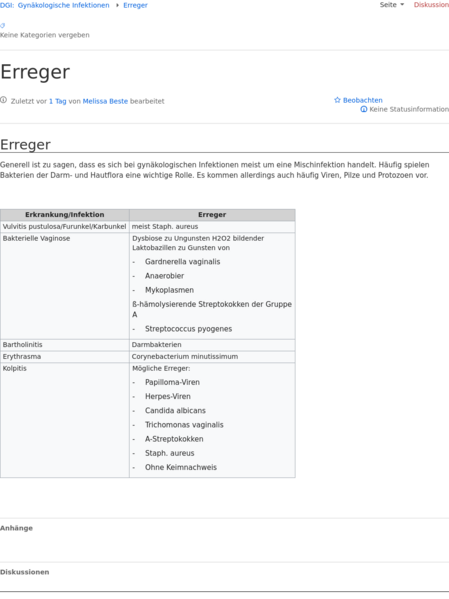Viewport: 449px width, 599px height.
Task: Select the 'meist Staph. aureus' cell
Action: [212, 227]
